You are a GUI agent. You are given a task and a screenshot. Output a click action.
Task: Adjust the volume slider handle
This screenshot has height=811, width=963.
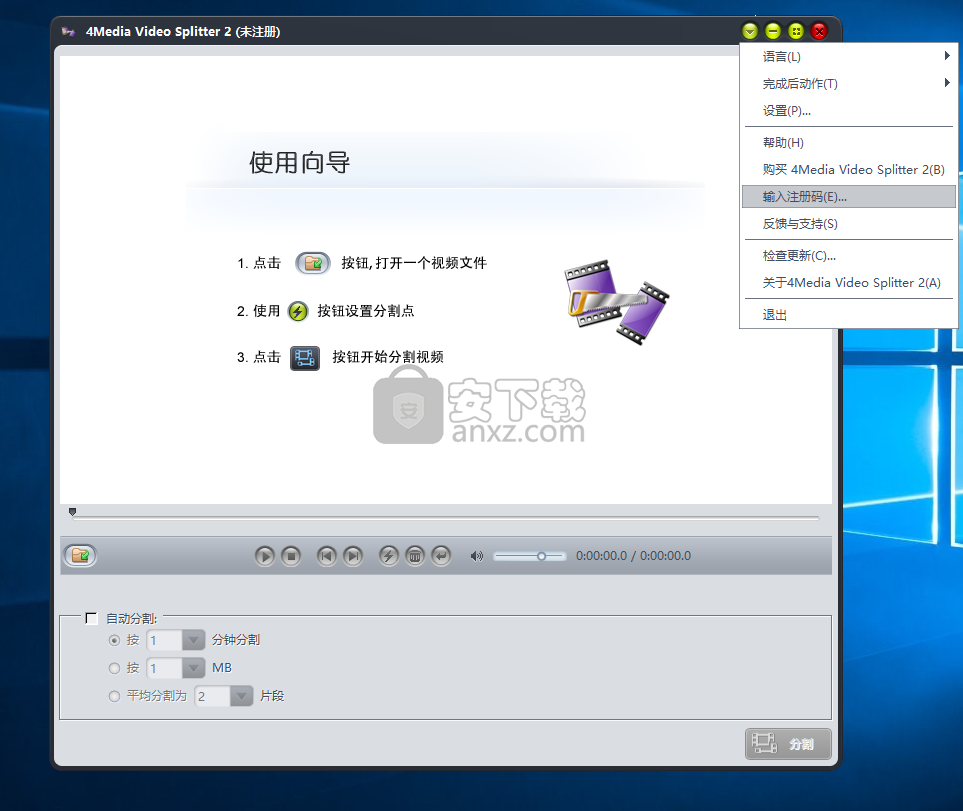point(541,556)
